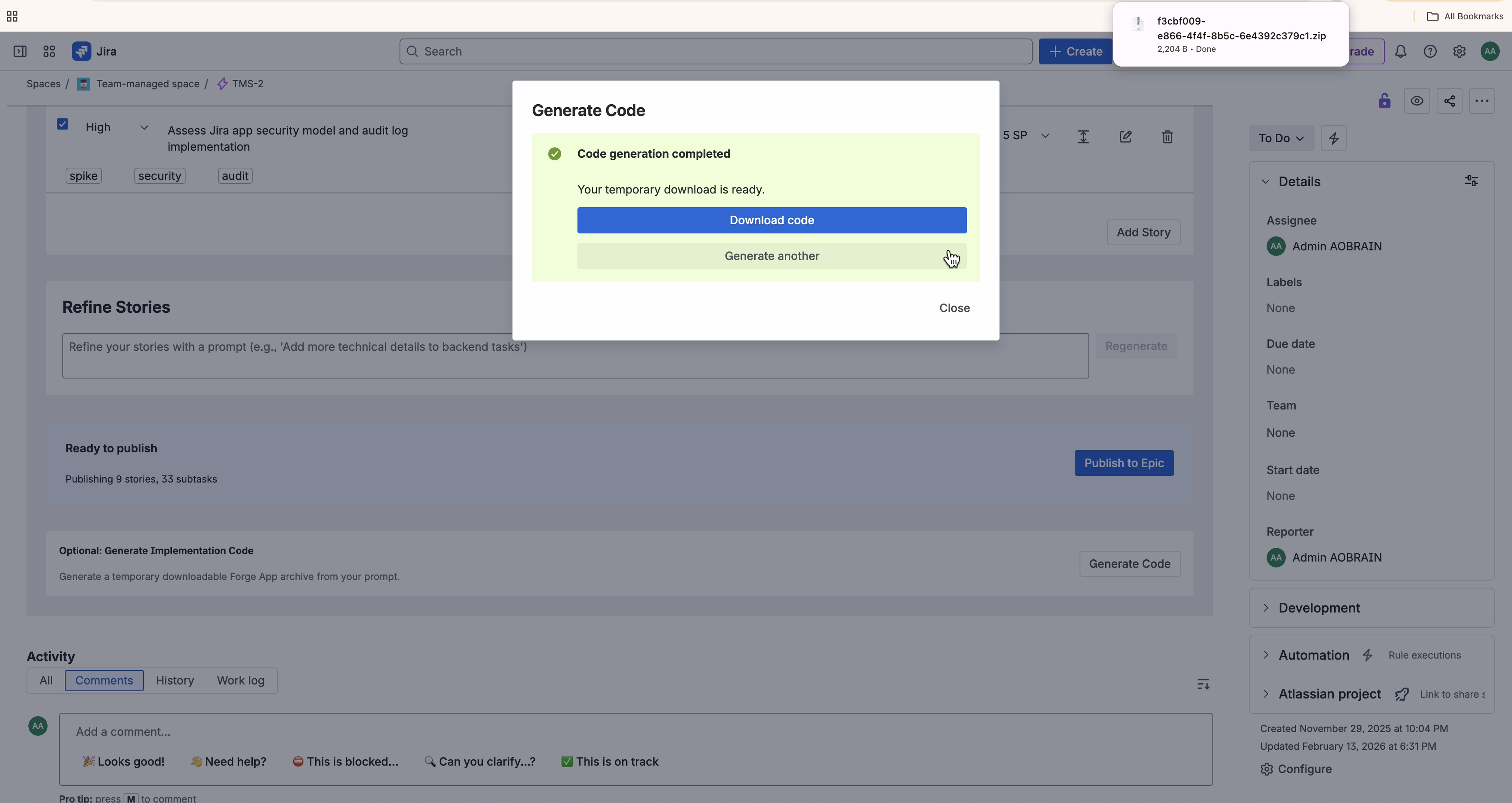Collapse the left sidebar toggle

20,52
